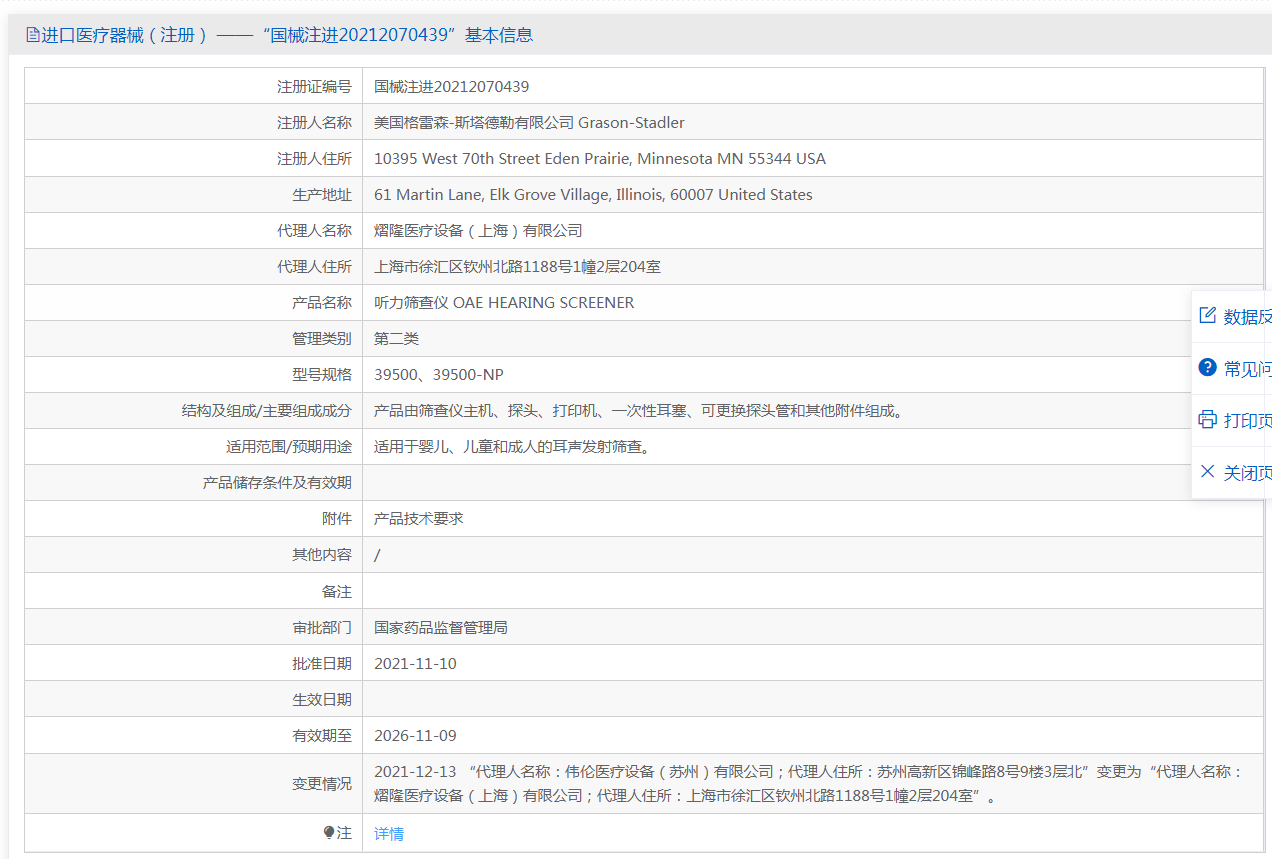The width and height of the screenshot is (1272, 859).
Task: Click the 审批部门 row label
Action: pos(322,628)
